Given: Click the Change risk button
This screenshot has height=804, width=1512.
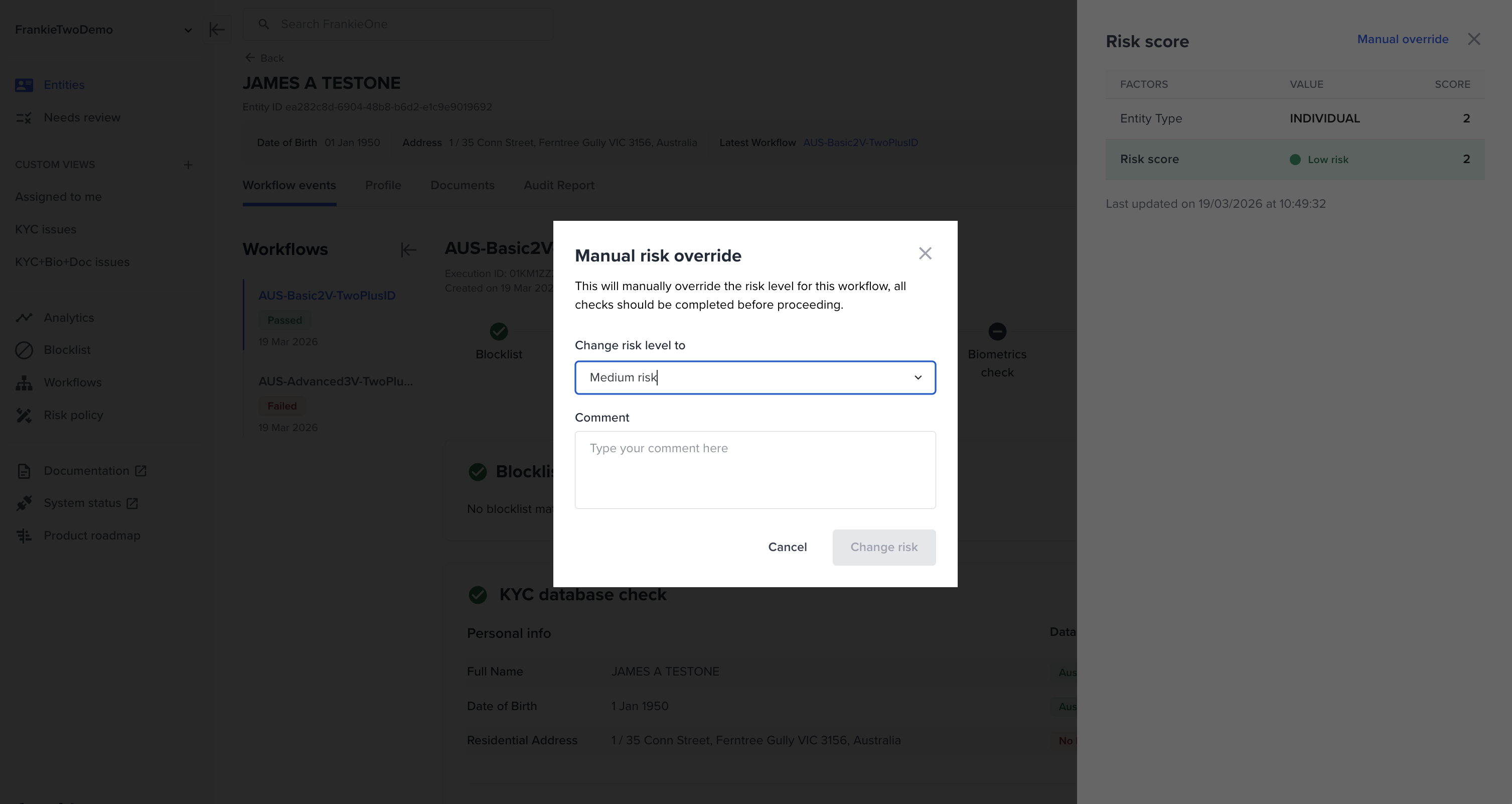Looking at the screenshot, I should 883,548.
